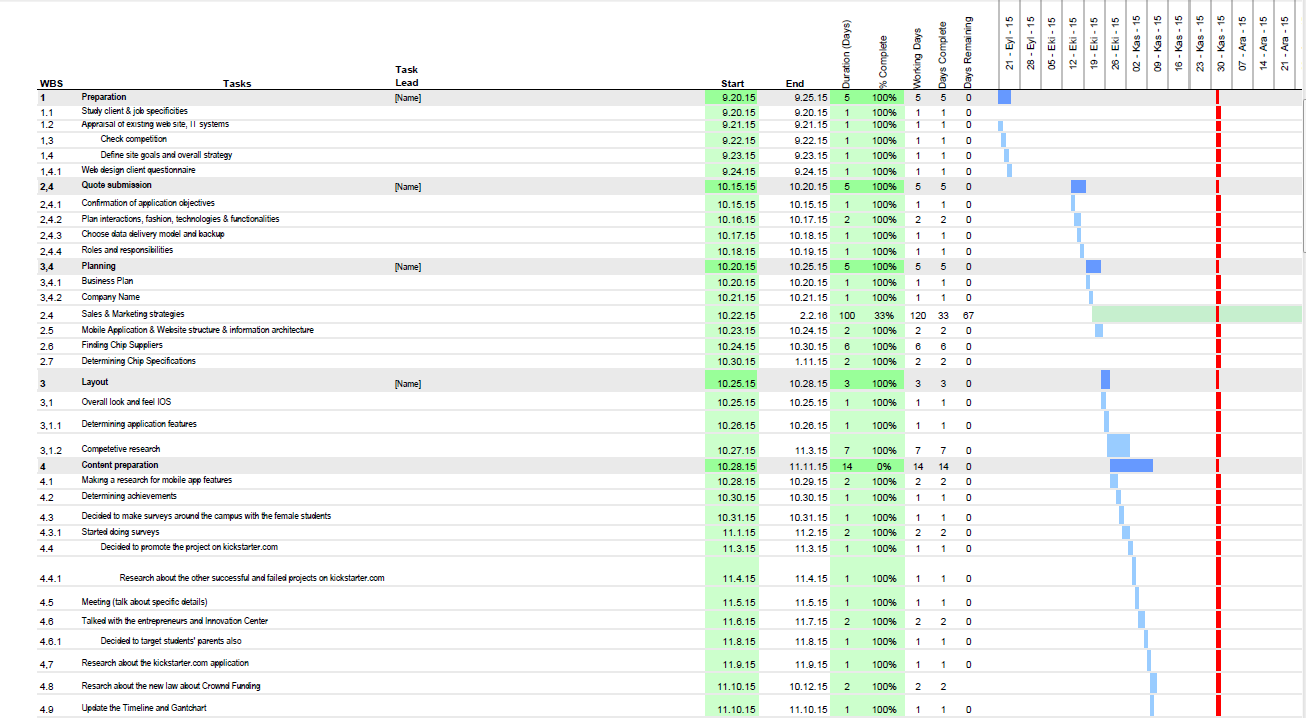The width and height of the screenshot is (1306, 718).
Task: Click the days remaining value 67
Action: point(968,315)
